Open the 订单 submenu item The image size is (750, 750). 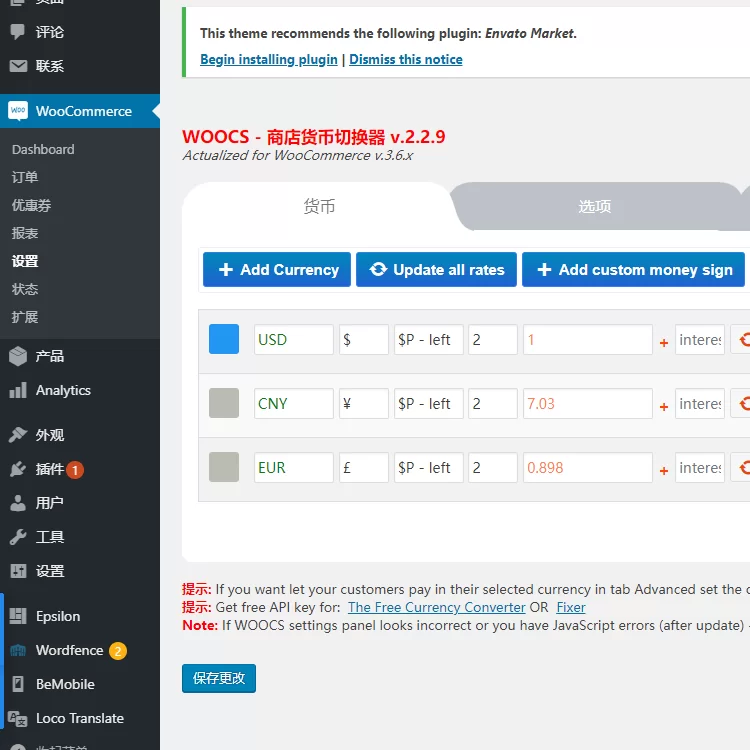click(25, 177)
